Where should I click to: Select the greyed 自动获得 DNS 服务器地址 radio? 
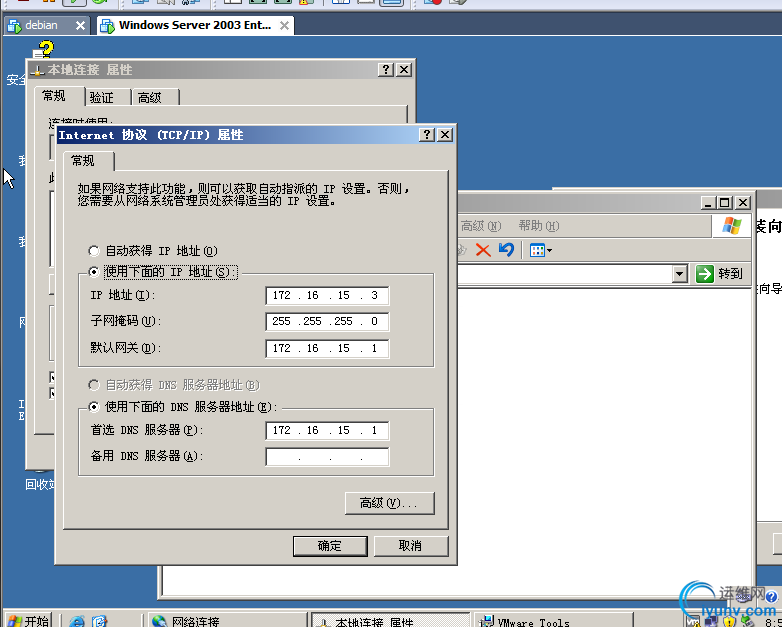[174, 385]
